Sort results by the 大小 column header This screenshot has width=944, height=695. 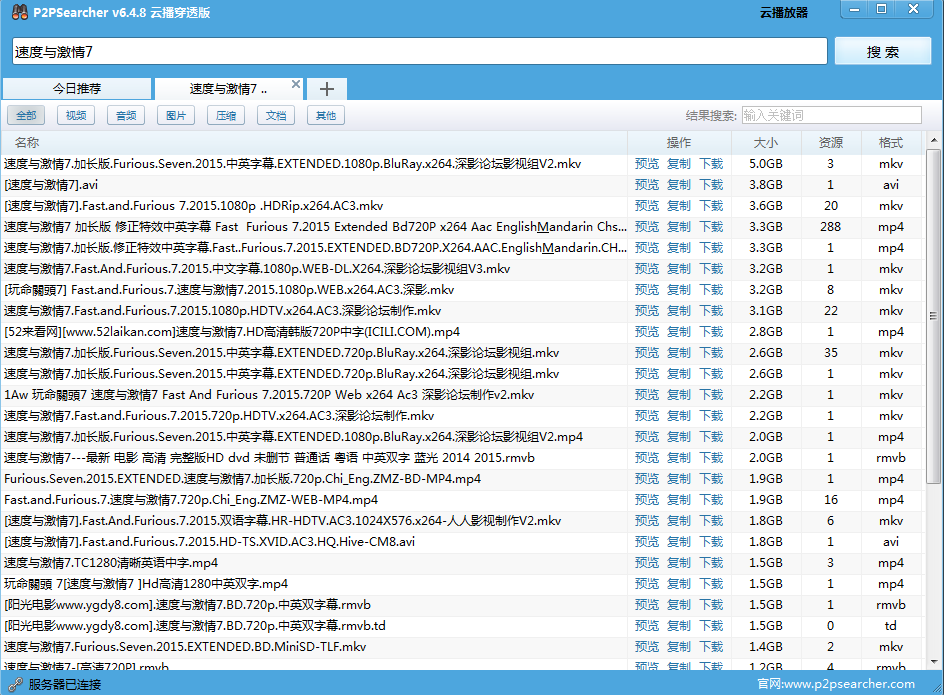pos(766,142)
